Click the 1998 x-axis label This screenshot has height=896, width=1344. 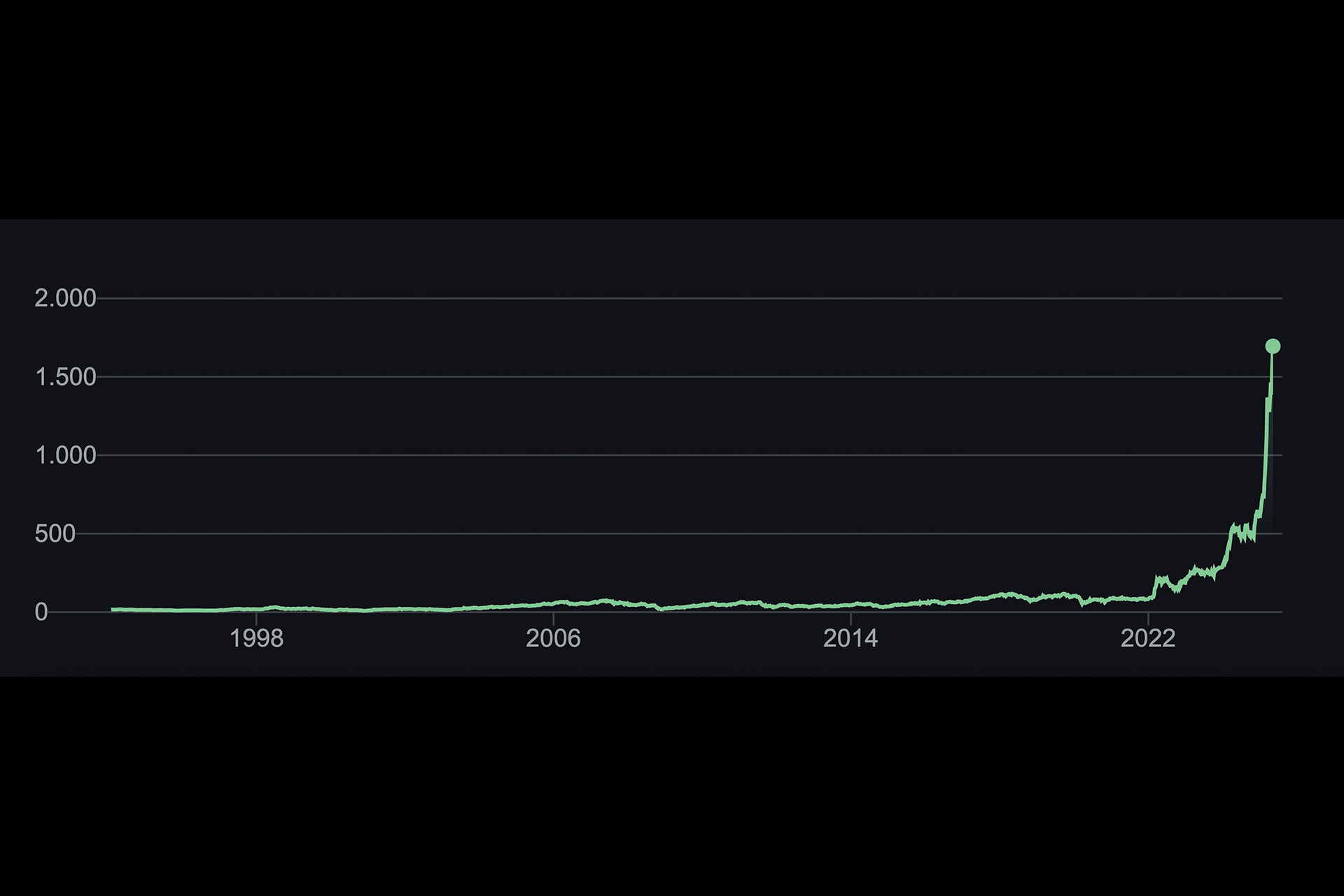click(256, 638)
